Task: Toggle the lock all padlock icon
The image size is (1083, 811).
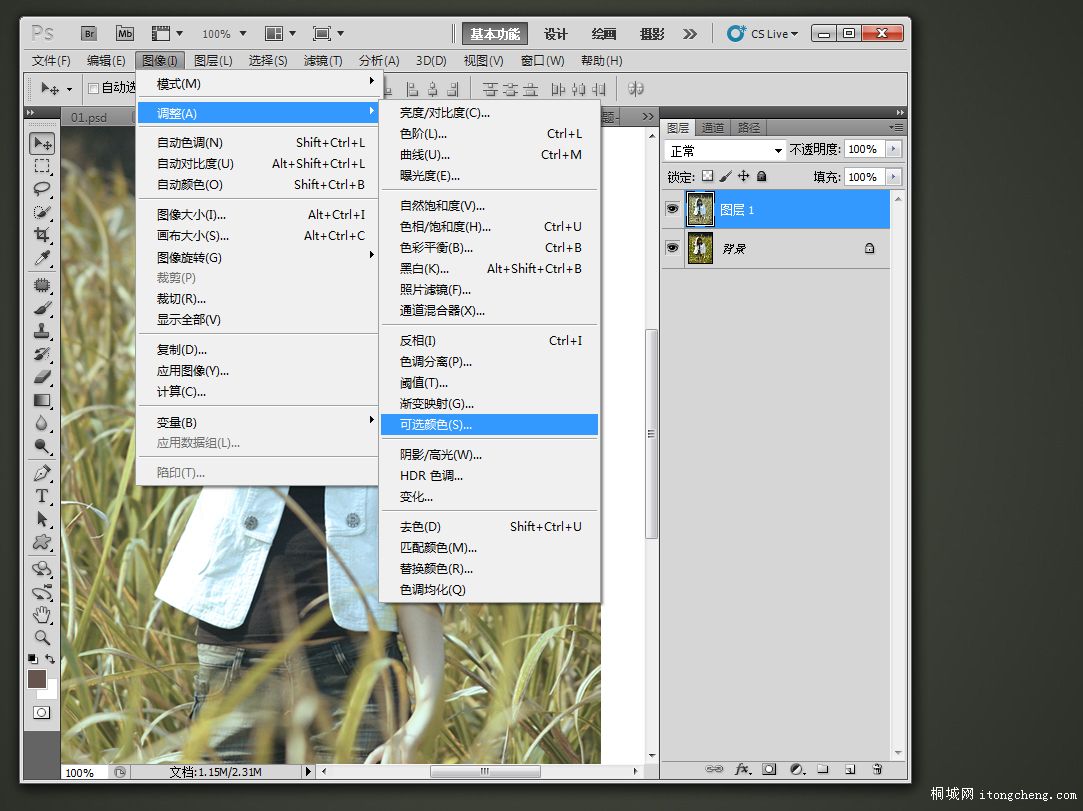Action: [761, 176]
